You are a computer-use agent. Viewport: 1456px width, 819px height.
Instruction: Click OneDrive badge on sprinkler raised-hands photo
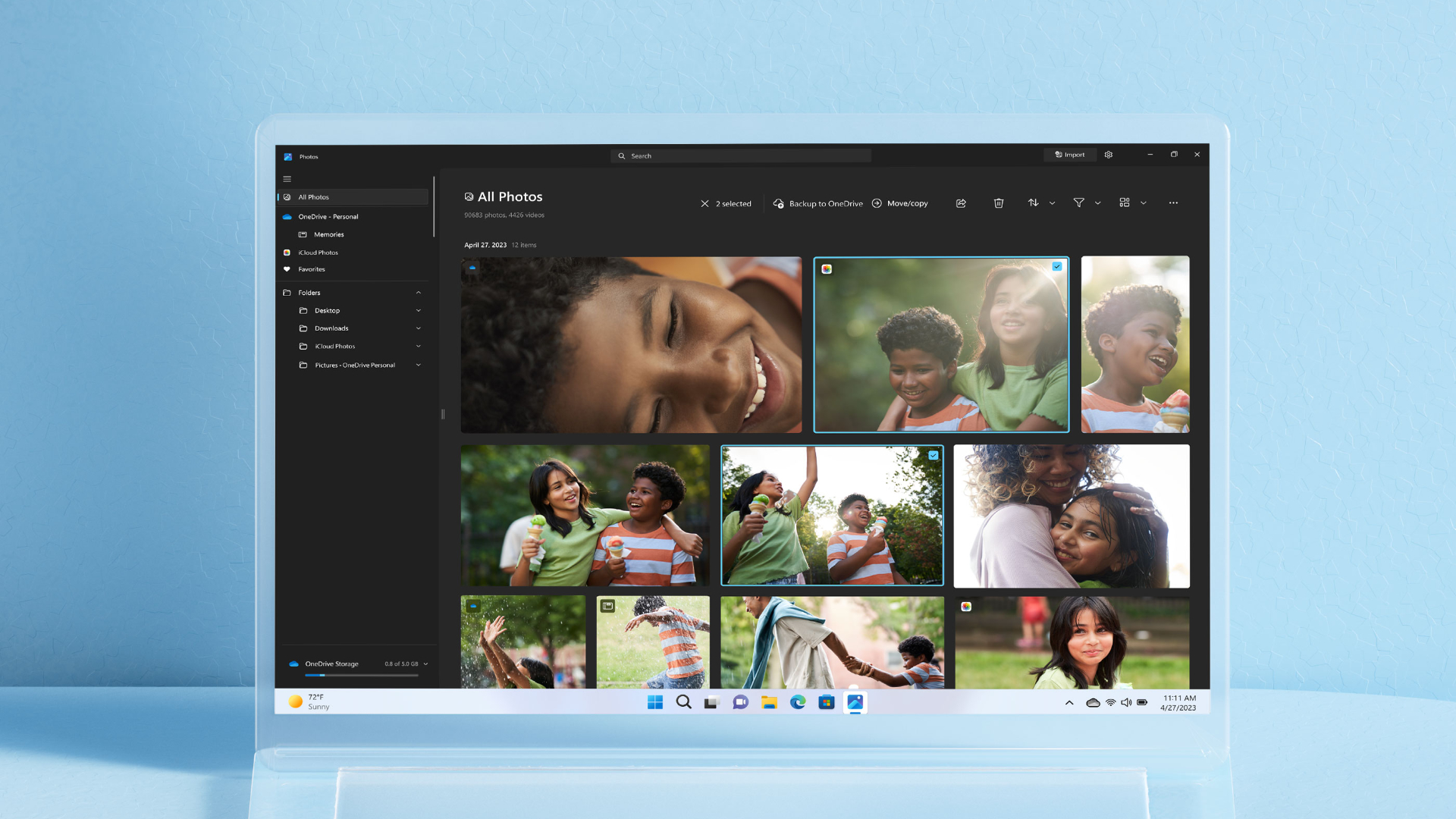click(x=473, y=606)
